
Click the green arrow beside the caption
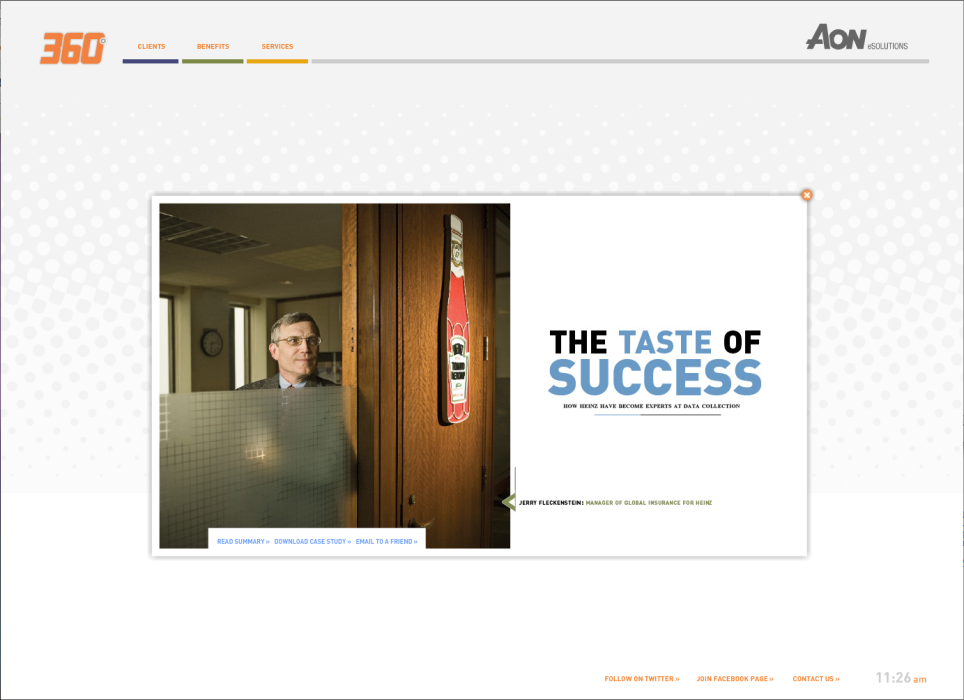pos(509,502)
